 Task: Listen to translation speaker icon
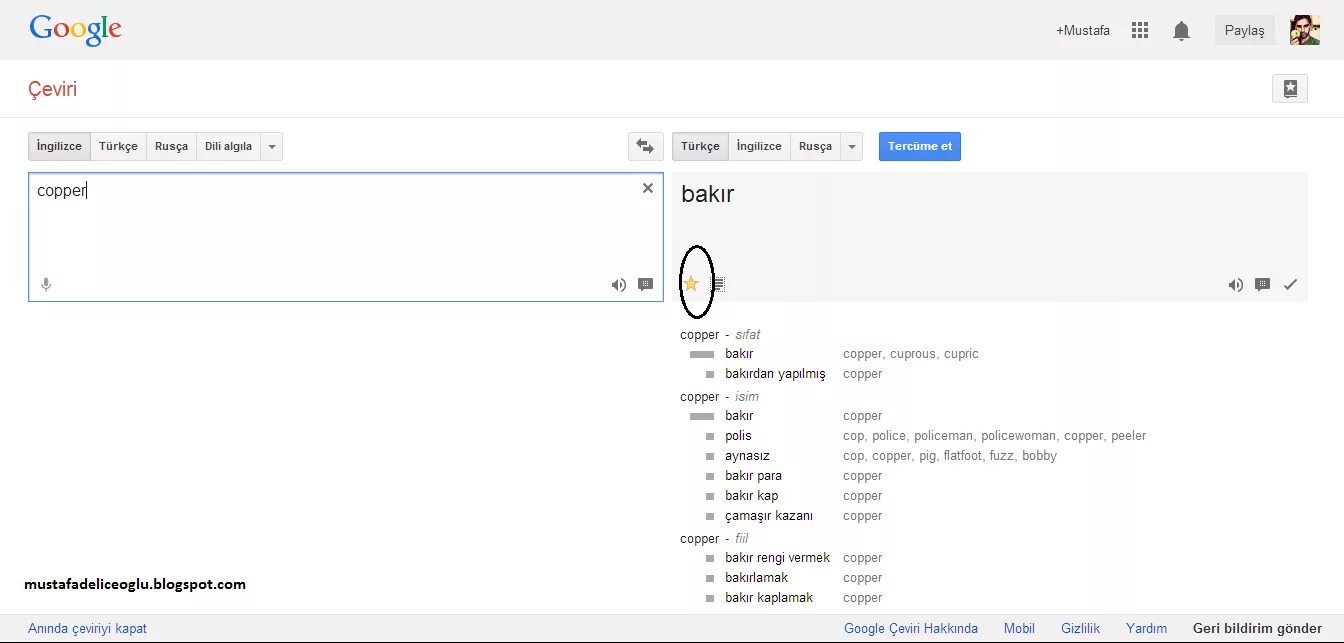pyautogui.click(x=1236, y=285)
